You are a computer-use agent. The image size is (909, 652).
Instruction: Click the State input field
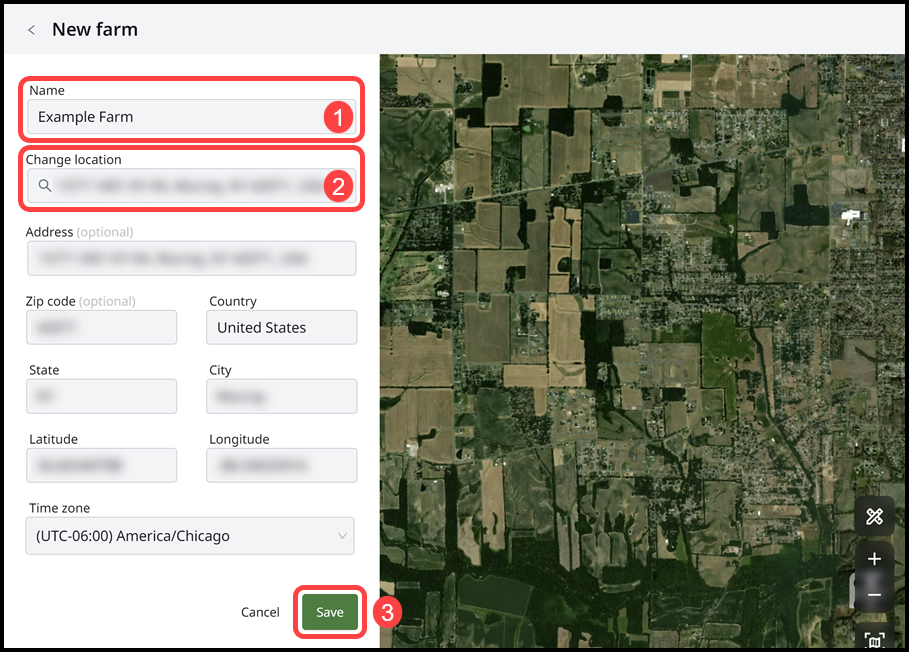coord(101,396)
